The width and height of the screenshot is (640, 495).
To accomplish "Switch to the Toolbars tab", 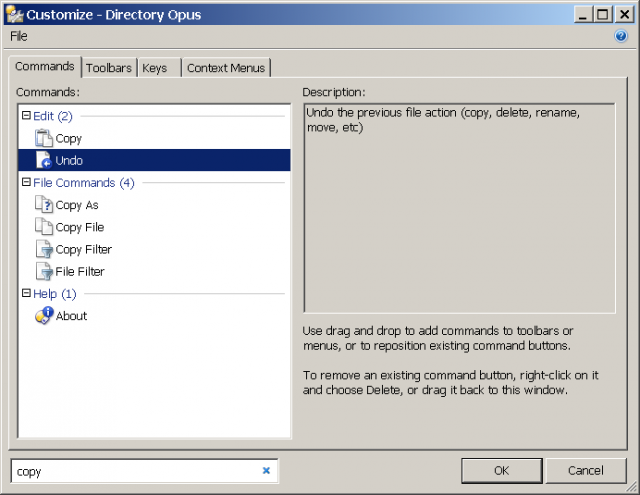I will 109,68.
